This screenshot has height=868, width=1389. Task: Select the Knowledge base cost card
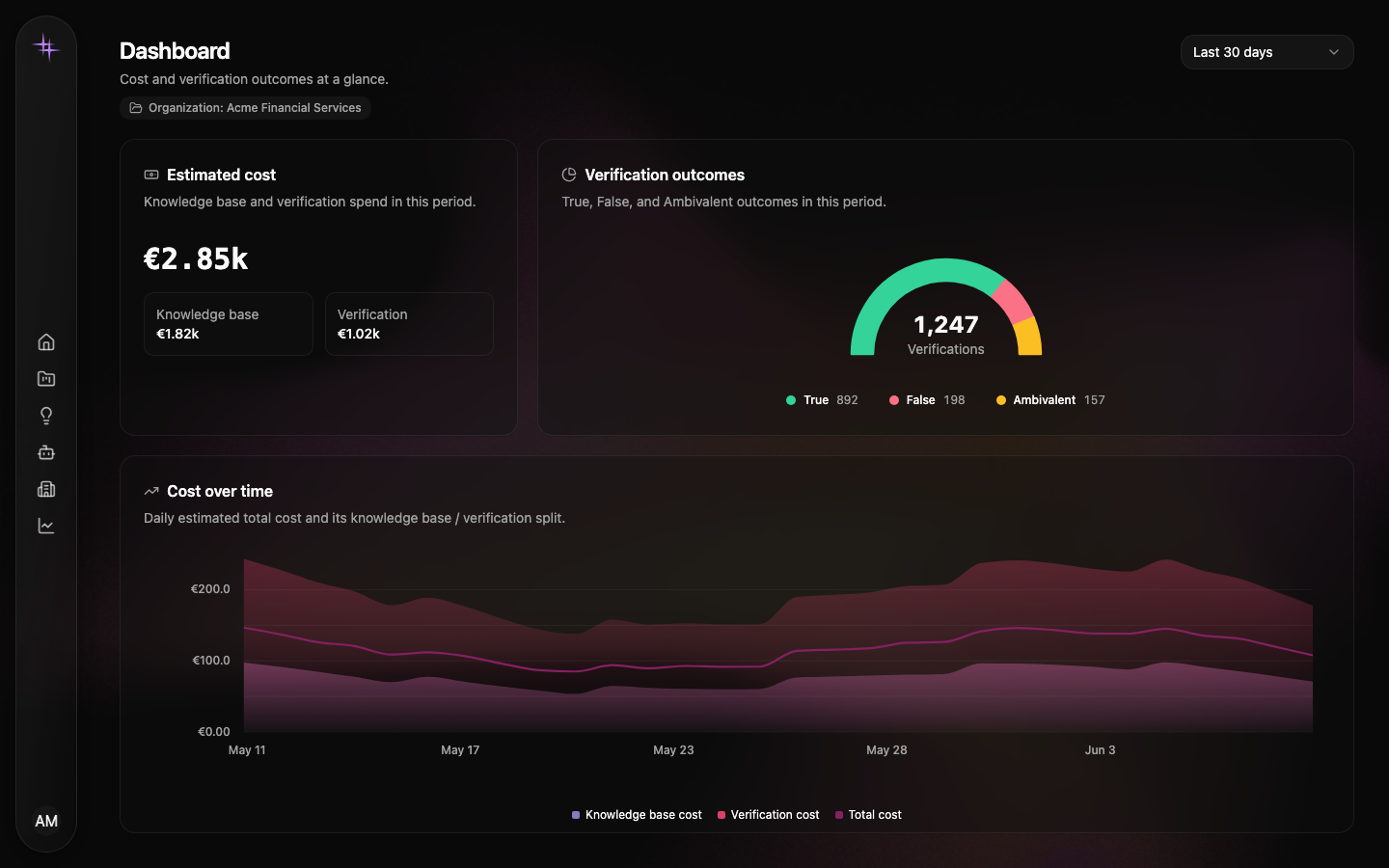pyautogui.click(x=228, y=324)
